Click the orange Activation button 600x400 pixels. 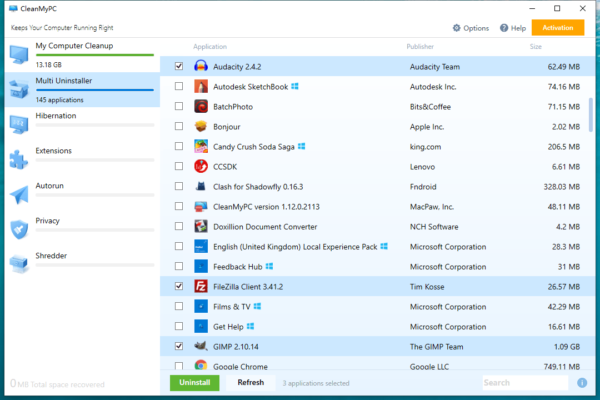(x=558, y=28)
